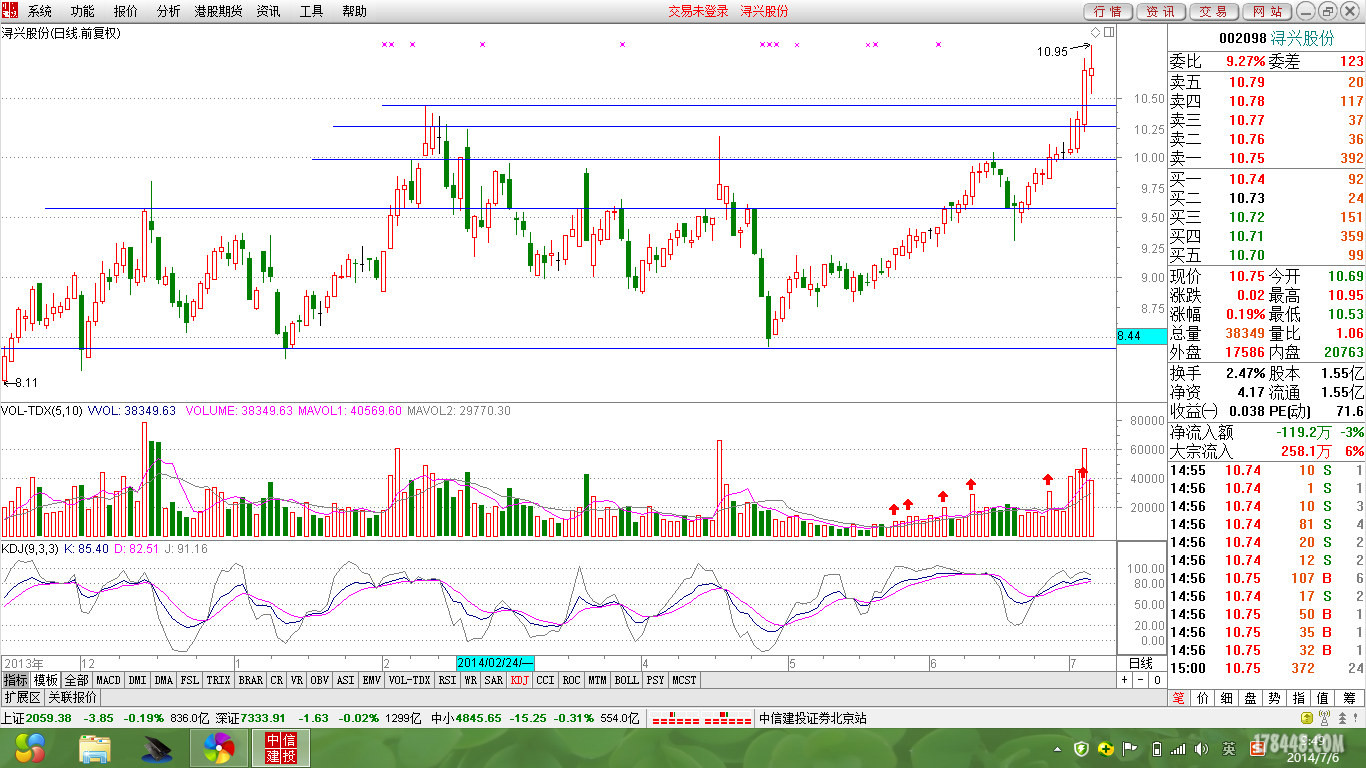
Task: Open the Windows Start button
Action: [x=28, y=747]
